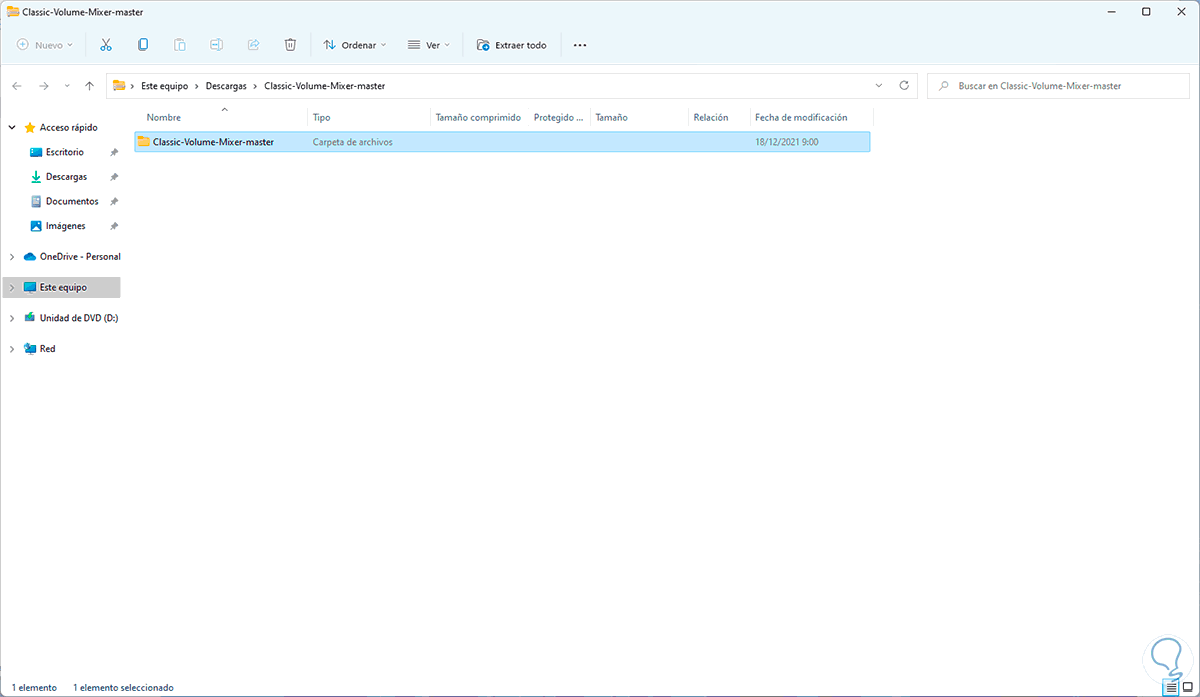Expand the Red network node
Viewport: 1200px width, 697px height.
tap(12, 349)
